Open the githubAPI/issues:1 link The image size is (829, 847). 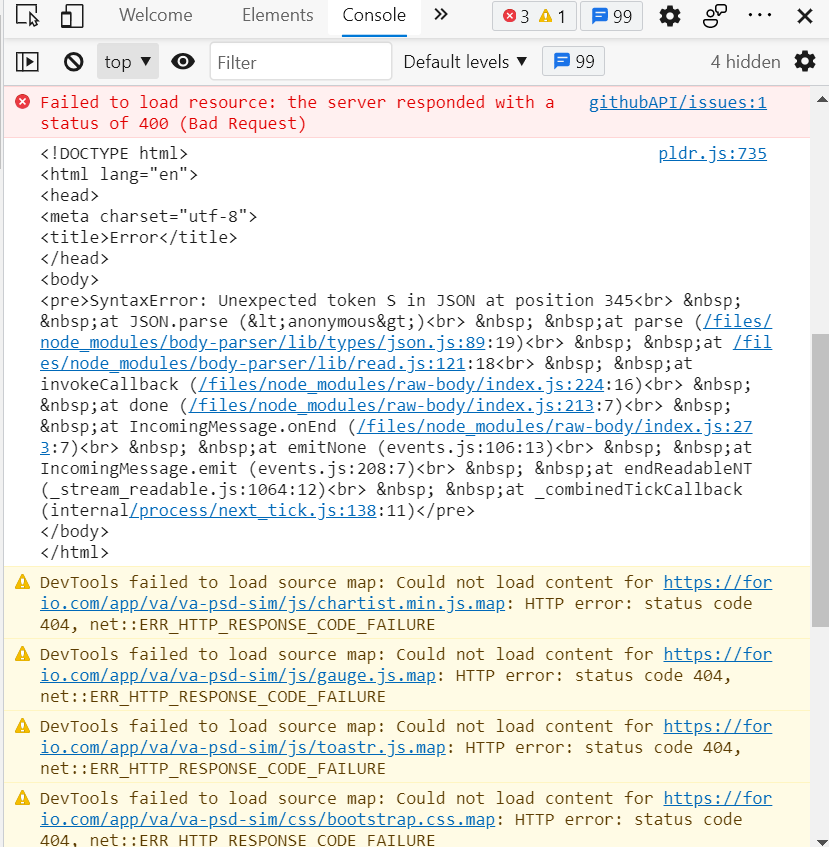677,102
